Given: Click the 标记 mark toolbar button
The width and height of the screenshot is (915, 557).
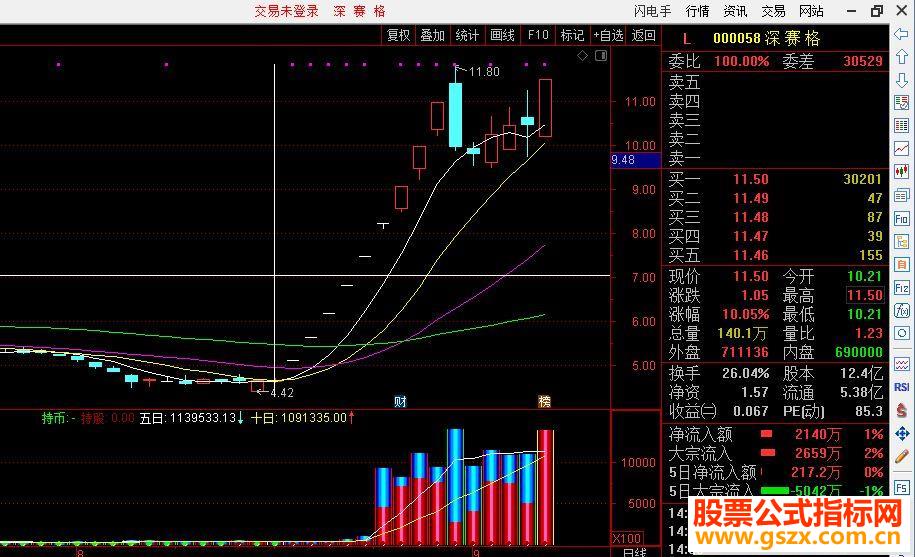Looking at the screenshot, I should (x=572, y=36).
